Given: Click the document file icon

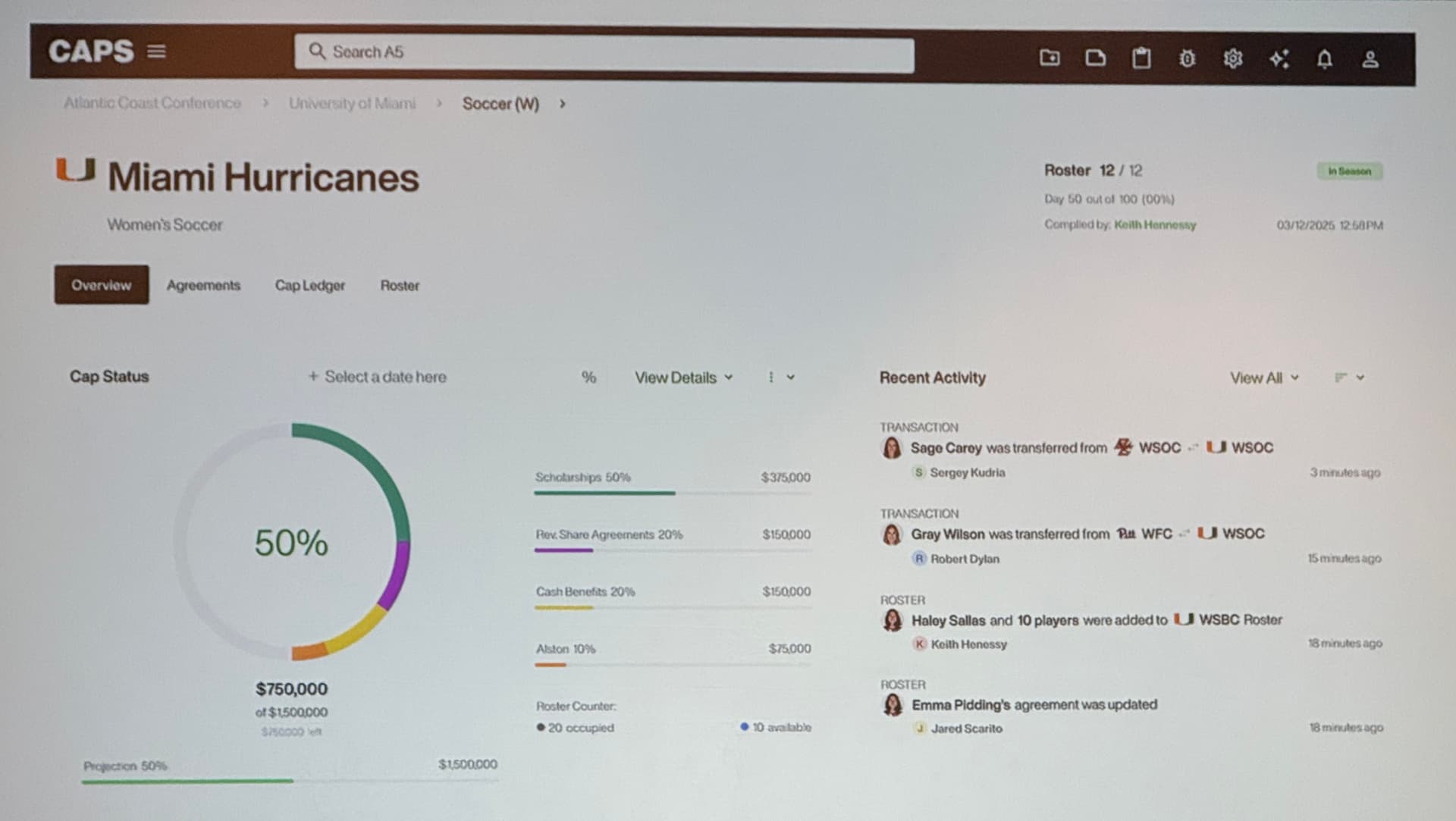Looking at the screenshot, I should click(1095, 58).
